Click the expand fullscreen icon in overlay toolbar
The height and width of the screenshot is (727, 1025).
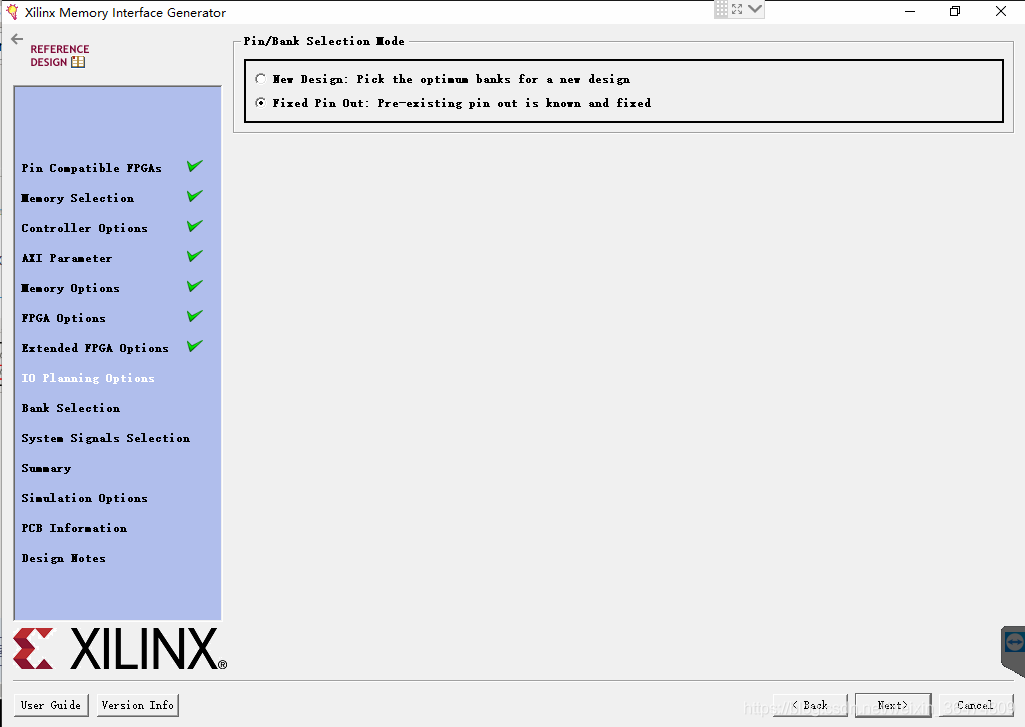[737, 9]
